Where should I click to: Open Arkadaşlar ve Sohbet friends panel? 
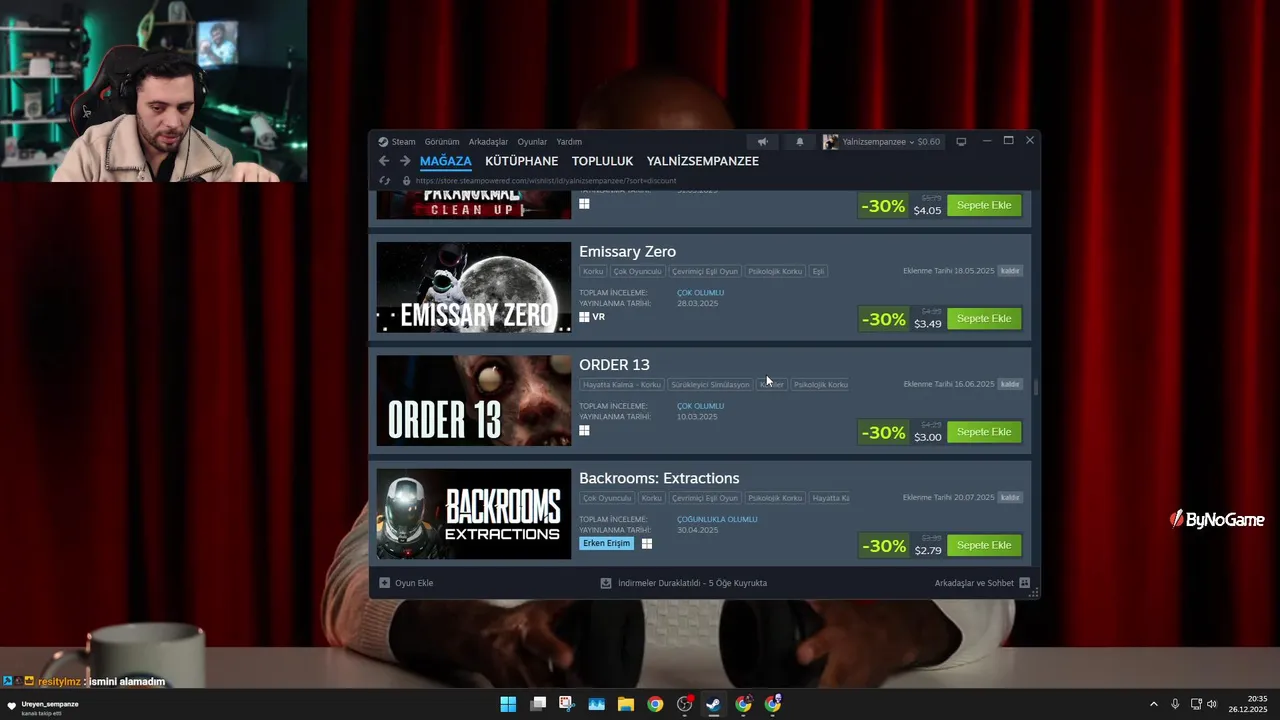pyautogui.click(x=982, y=583)
